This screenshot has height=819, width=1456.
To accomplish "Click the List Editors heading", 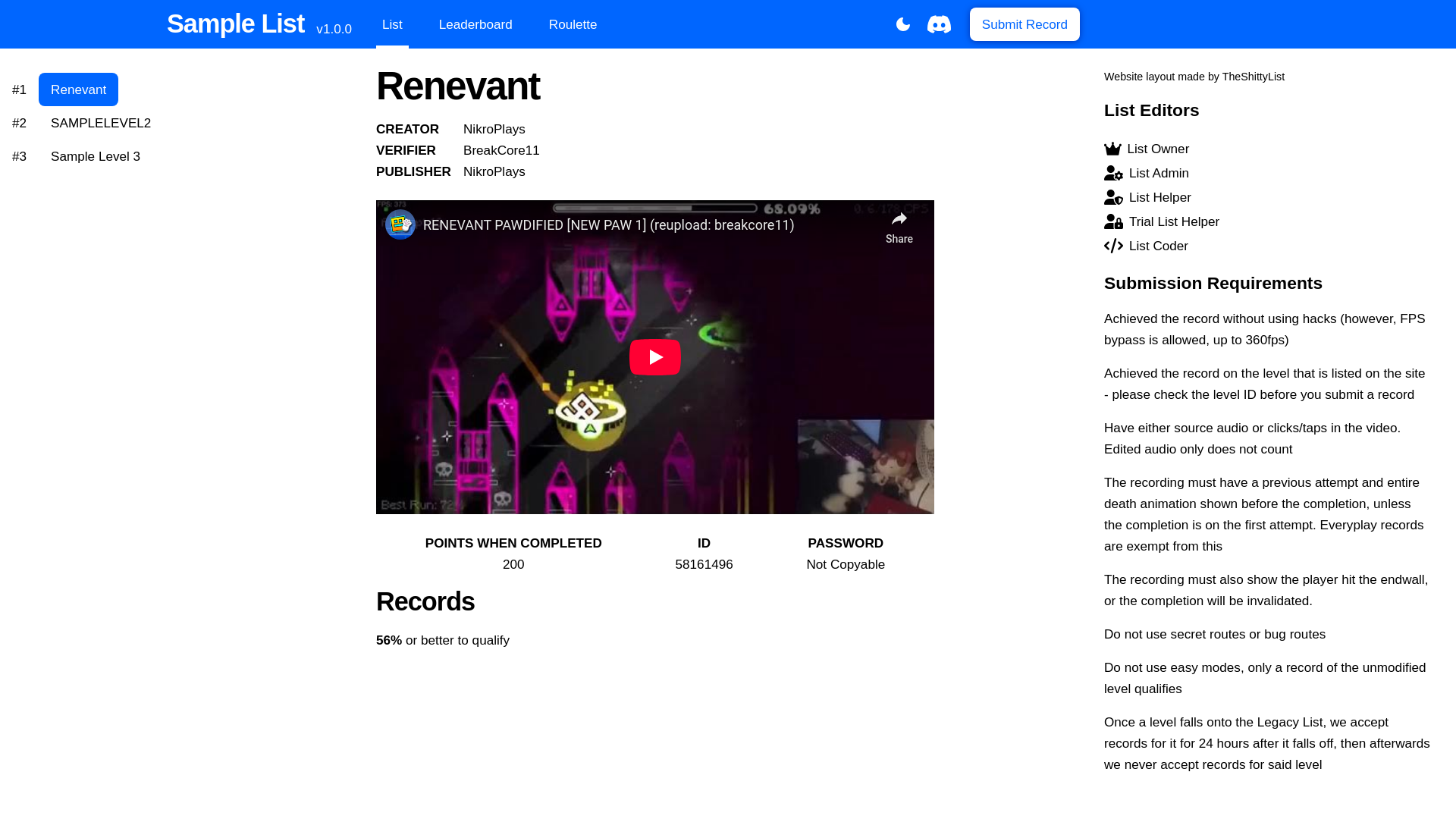I will click(1152, 110).
